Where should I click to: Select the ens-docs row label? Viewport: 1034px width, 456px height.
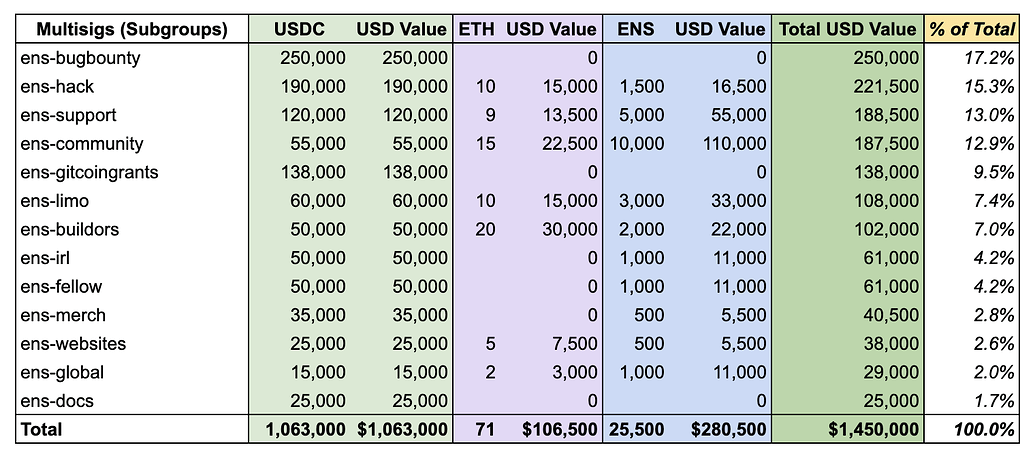(58, 401)
